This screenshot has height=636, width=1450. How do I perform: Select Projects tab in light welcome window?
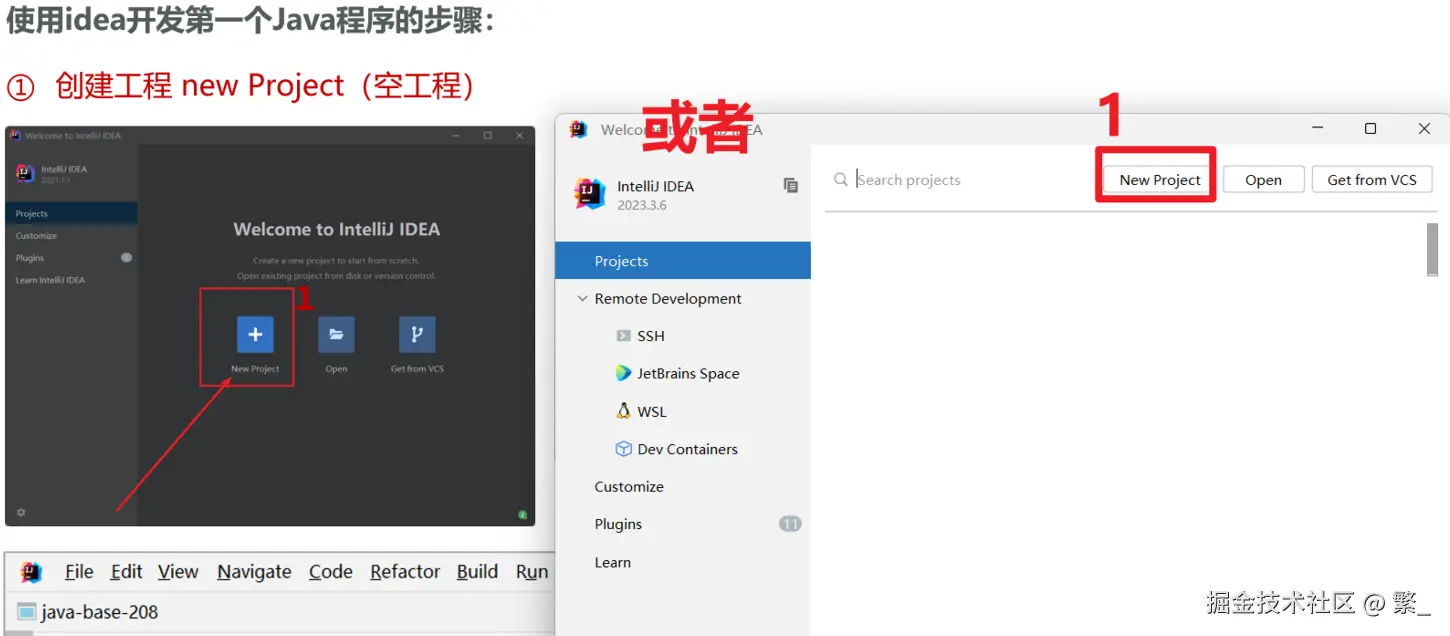coord(683,261)
